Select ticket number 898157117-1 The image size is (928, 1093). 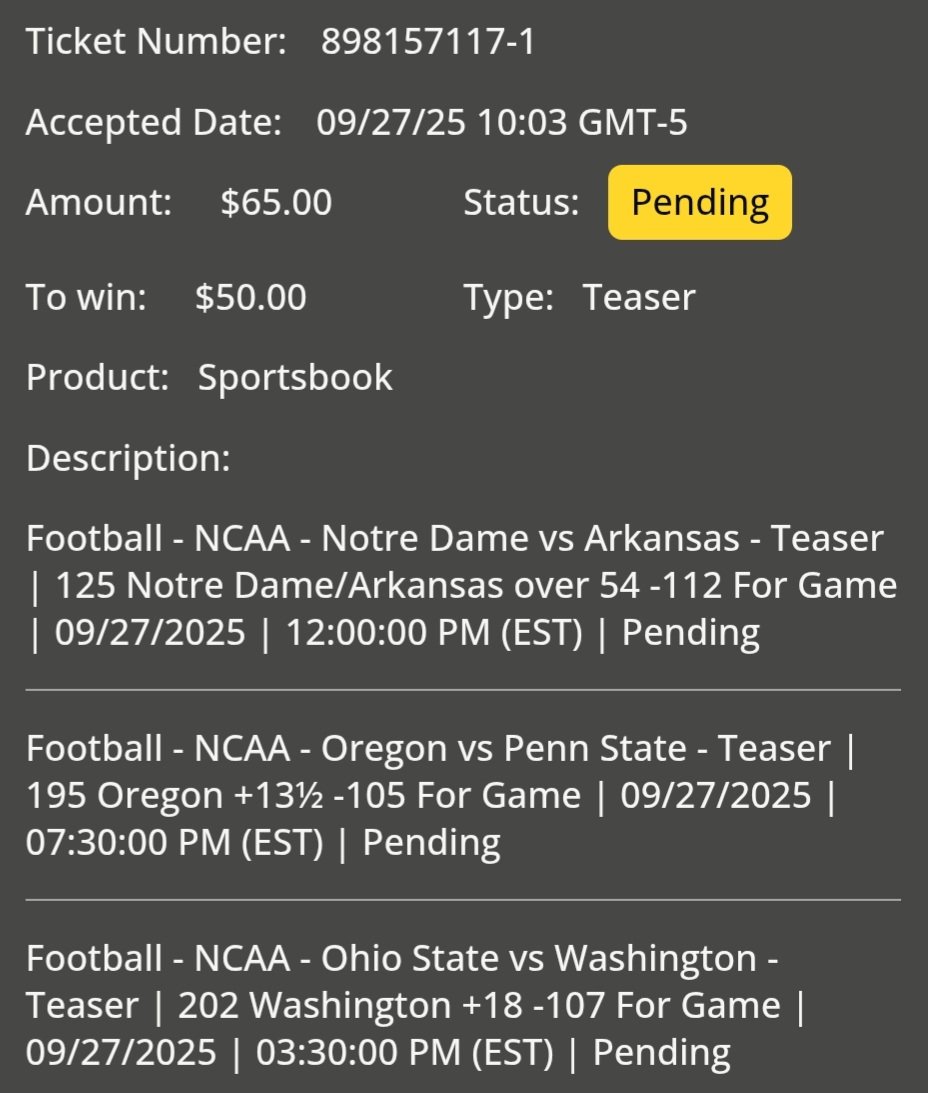coord(427,41)
